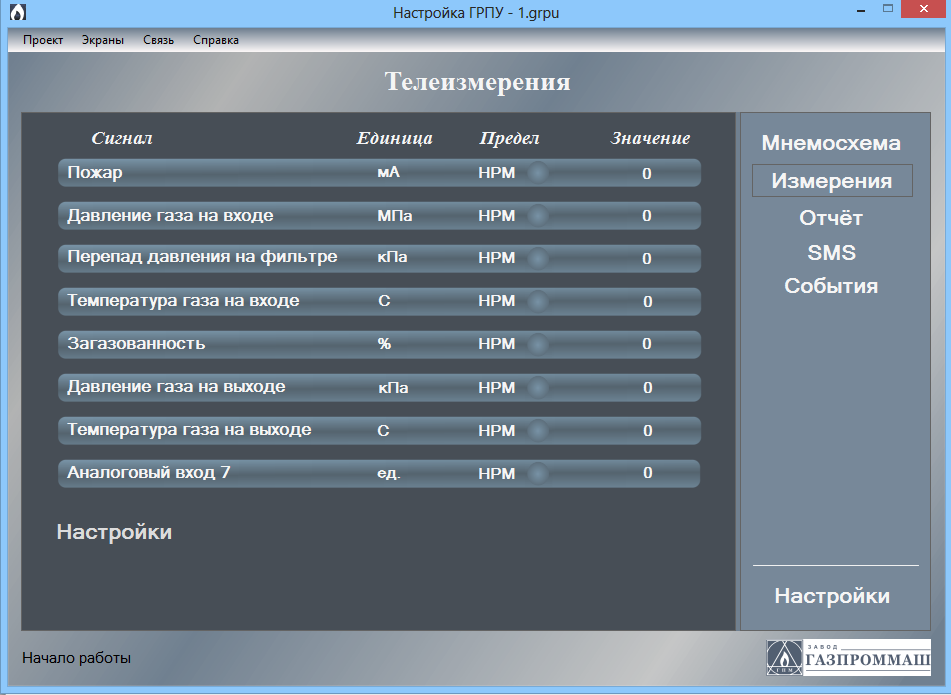Click the ед. unit of Аналоговый вход 7
This screenshot has height=695, width=951.
tap(389, 473)
